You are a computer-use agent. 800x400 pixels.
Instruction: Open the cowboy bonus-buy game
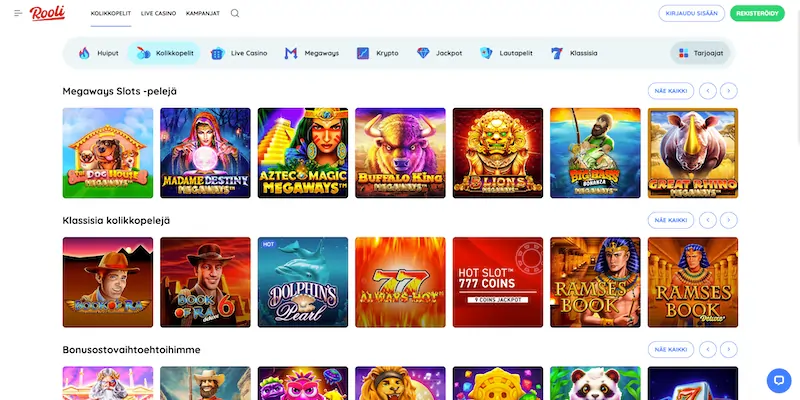coord(205,383)
